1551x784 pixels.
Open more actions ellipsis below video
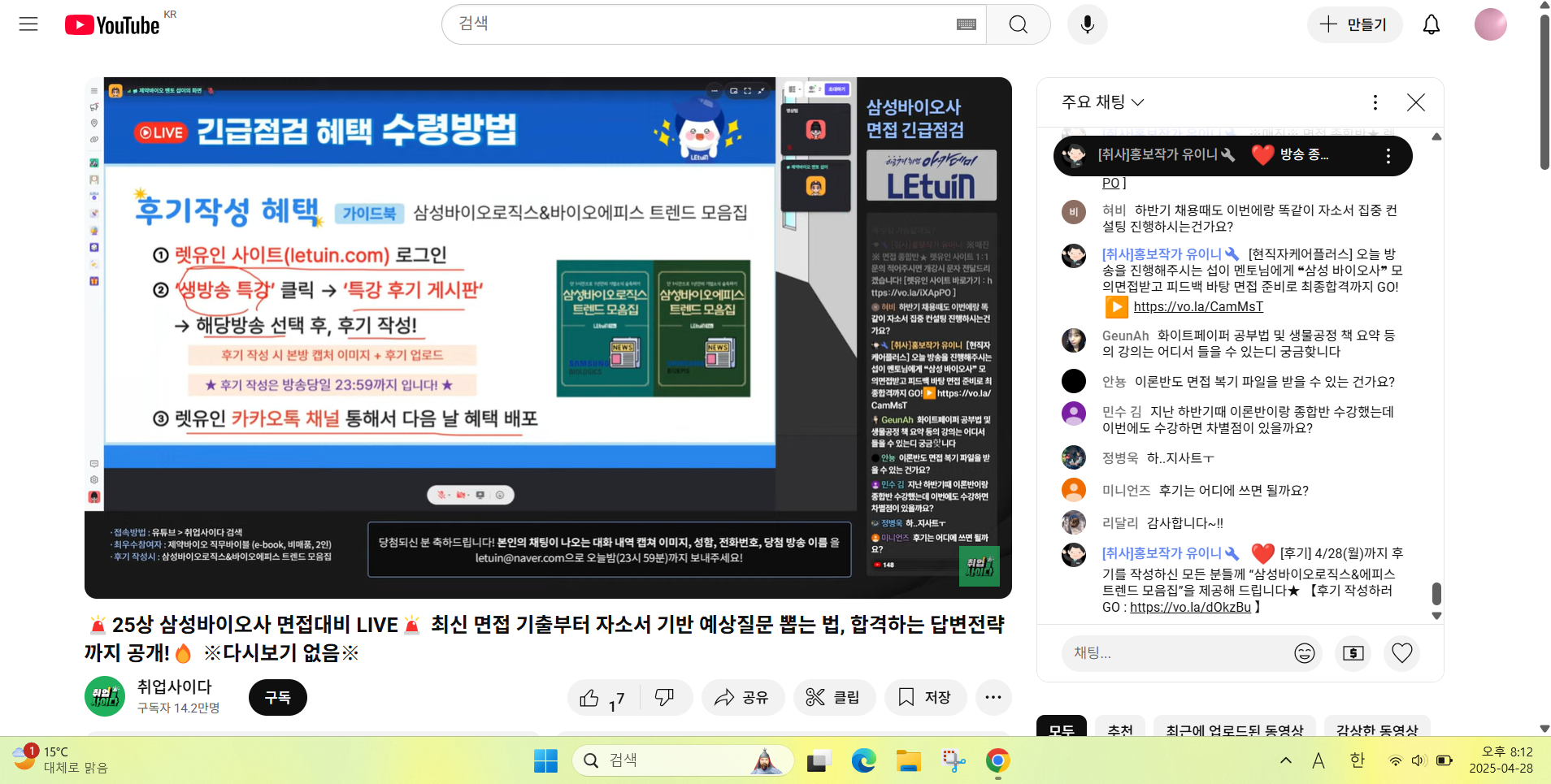[993, 698]
